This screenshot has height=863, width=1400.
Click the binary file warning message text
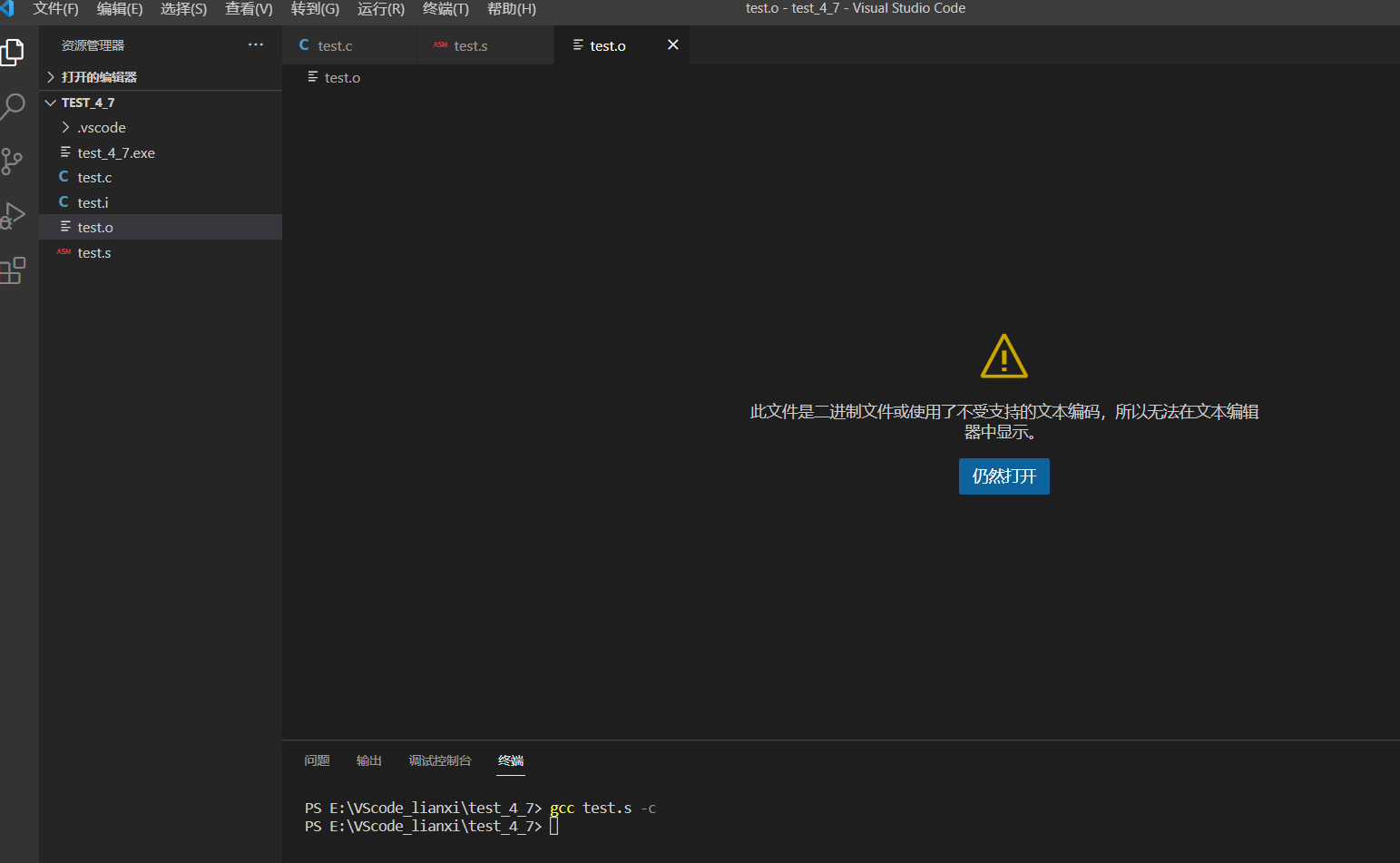coord(1003,422)
